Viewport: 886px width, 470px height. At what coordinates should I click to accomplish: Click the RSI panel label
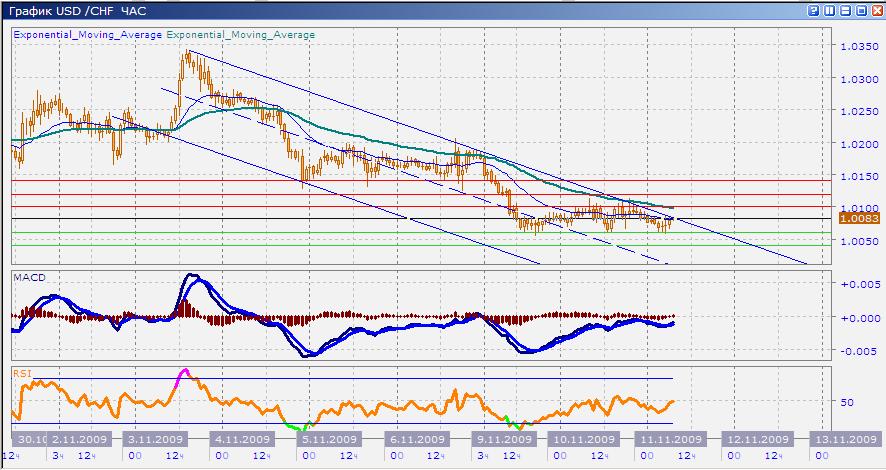click(x=21, y=372)
